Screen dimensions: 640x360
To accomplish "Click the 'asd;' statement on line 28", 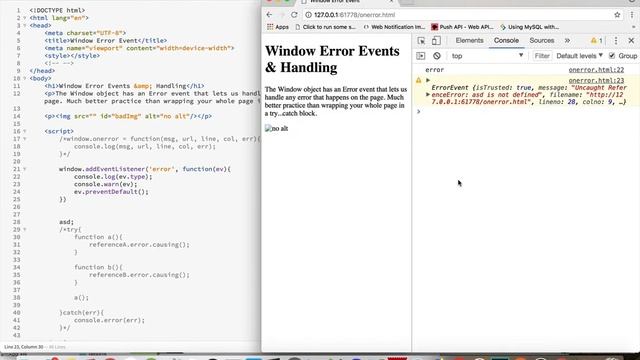I will coord(67,222).
